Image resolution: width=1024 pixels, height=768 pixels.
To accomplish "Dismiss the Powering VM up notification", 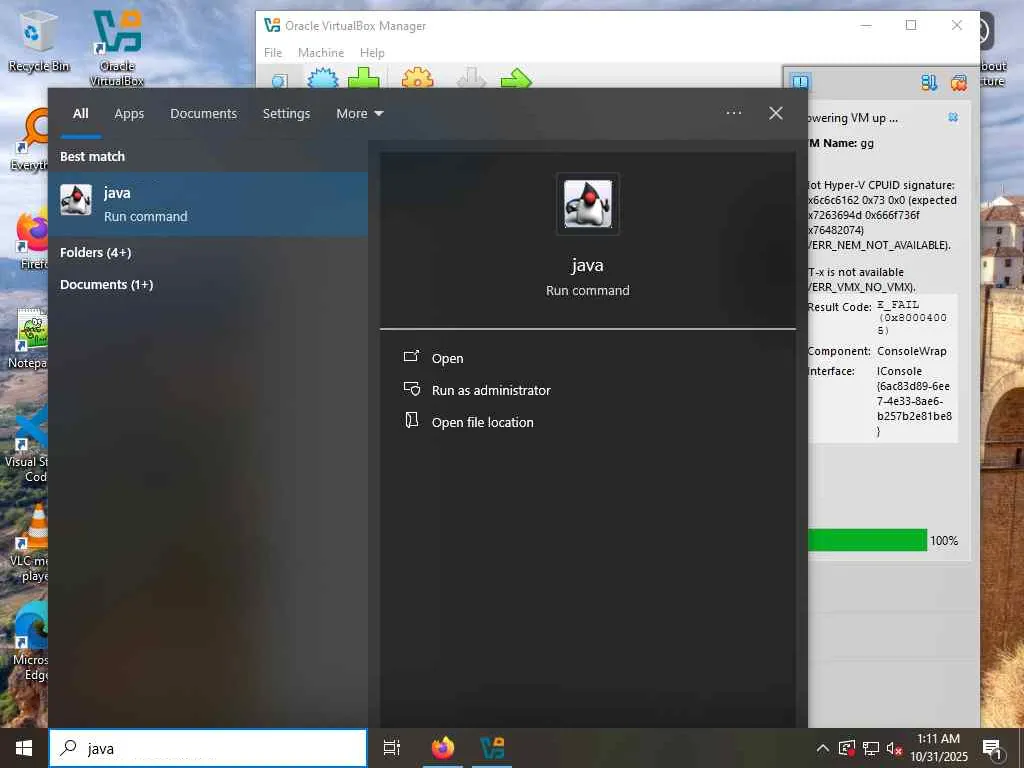I will (953, 118).
